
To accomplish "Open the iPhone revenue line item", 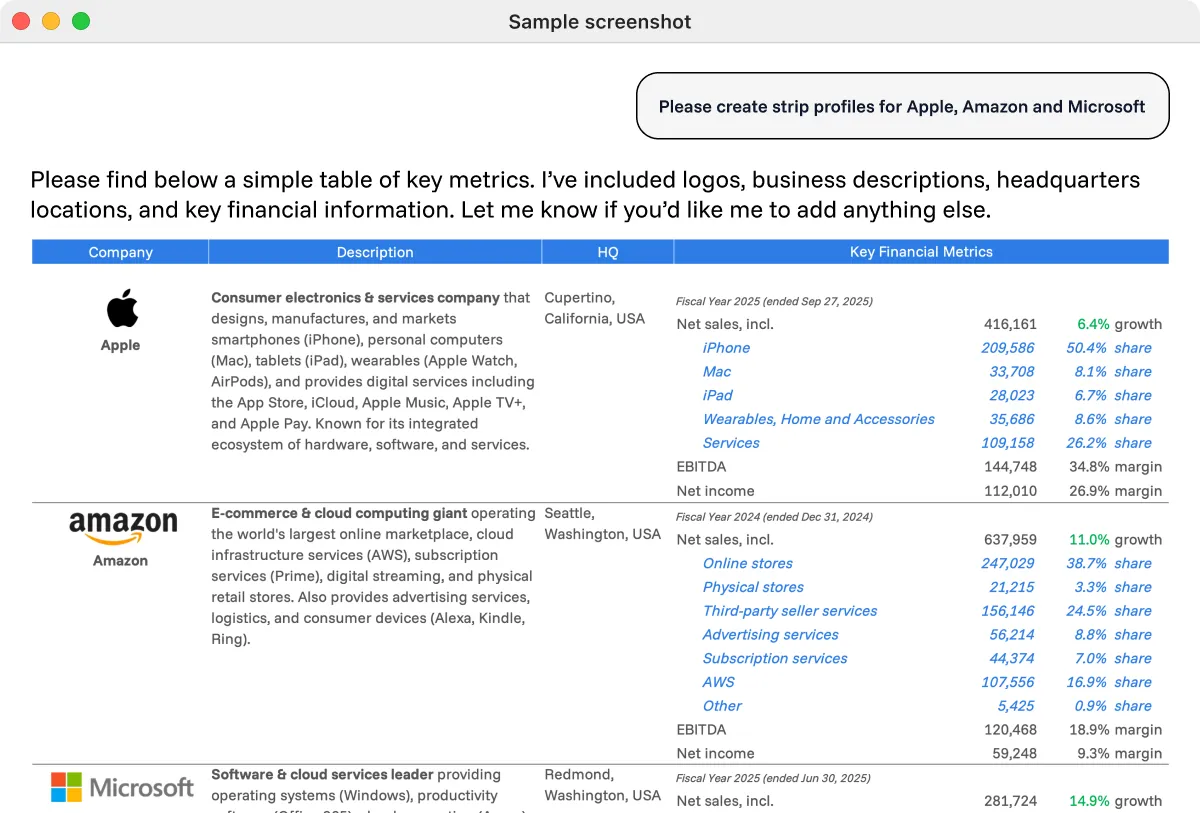I will 726,348.
